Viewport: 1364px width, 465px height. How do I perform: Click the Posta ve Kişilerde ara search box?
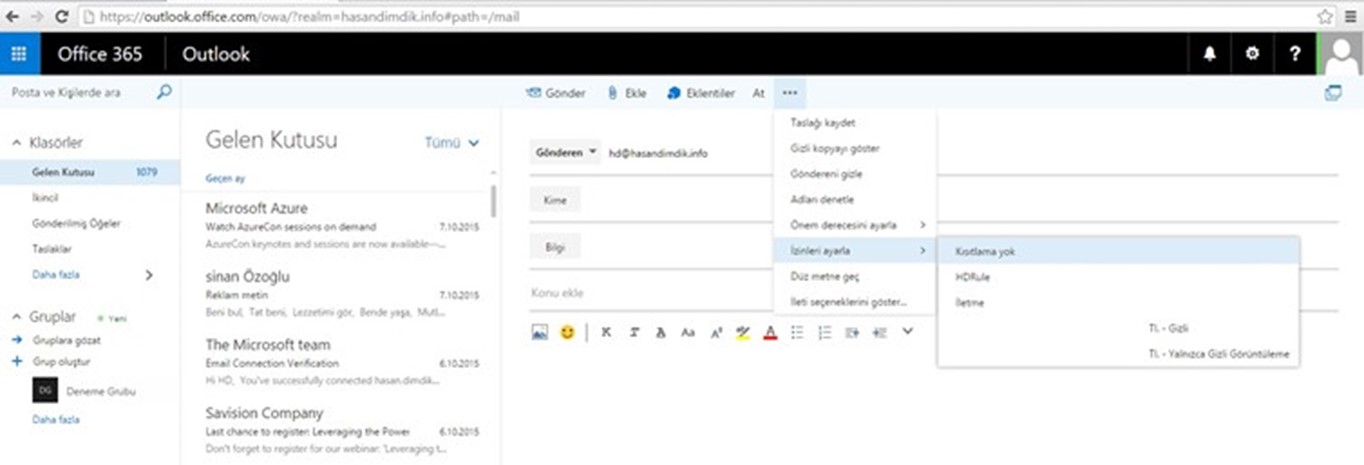80,92
